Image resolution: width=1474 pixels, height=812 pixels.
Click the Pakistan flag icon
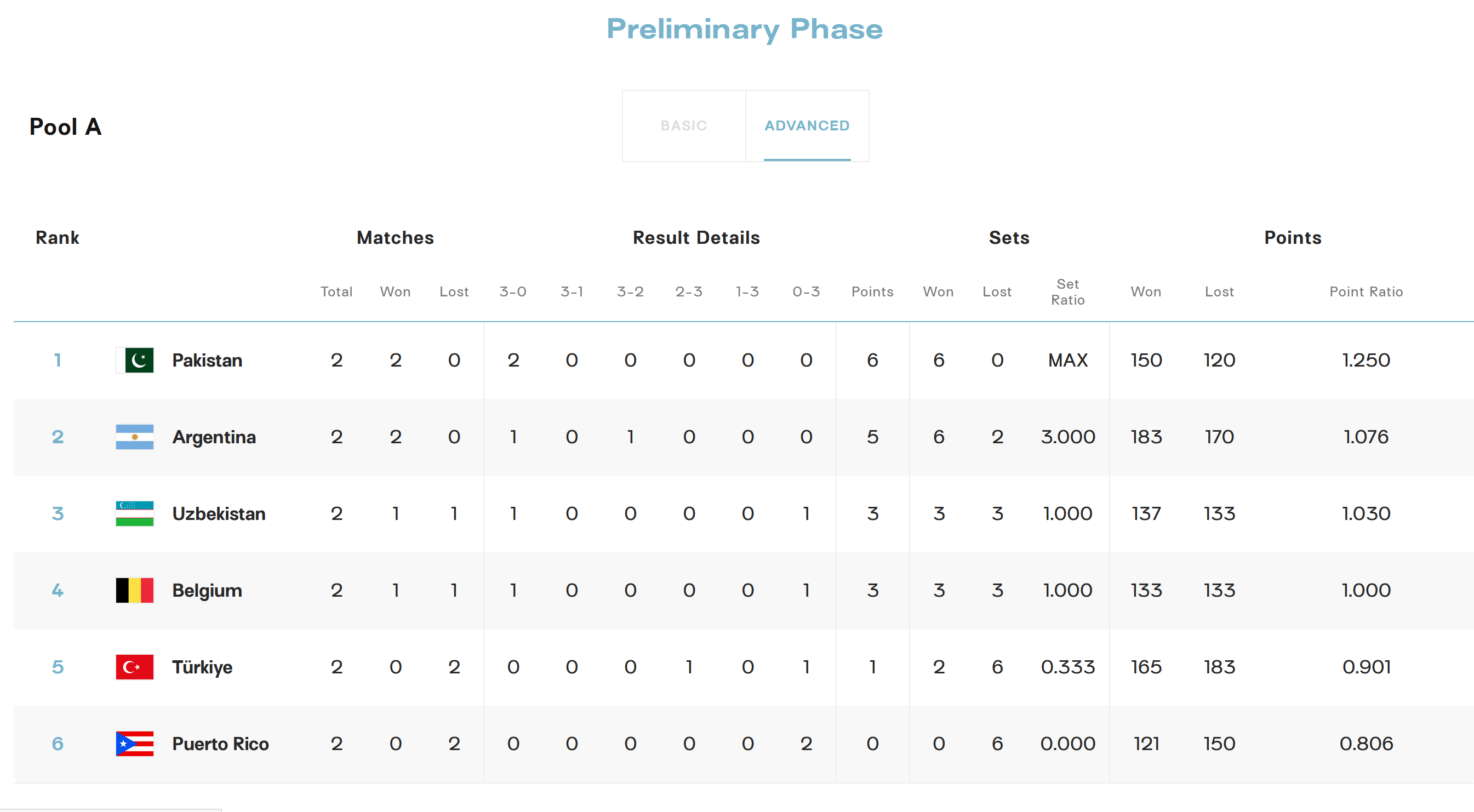click(135, 360)
